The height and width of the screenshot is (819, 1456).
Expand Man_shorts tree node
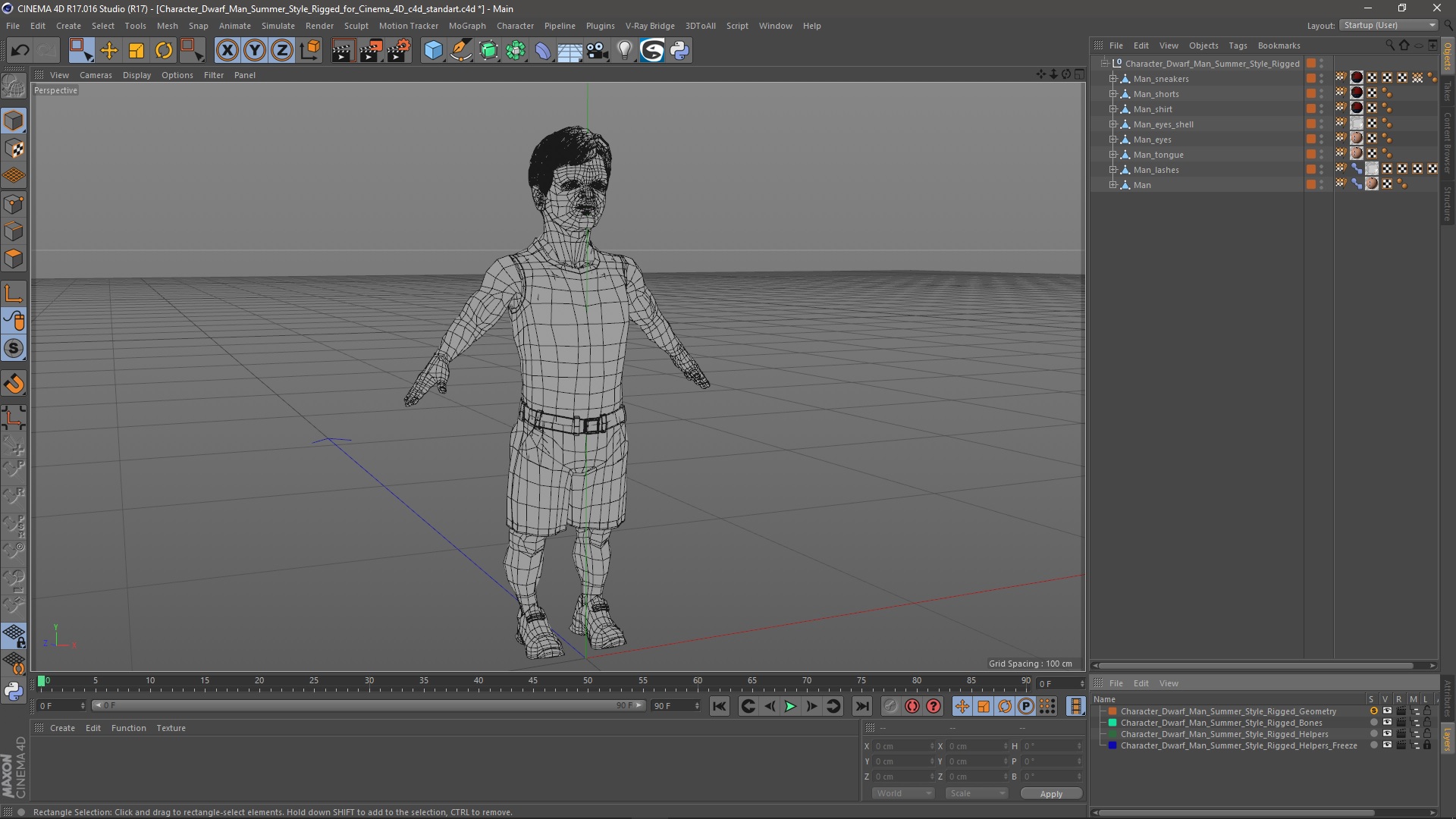tap(1112, 94)
